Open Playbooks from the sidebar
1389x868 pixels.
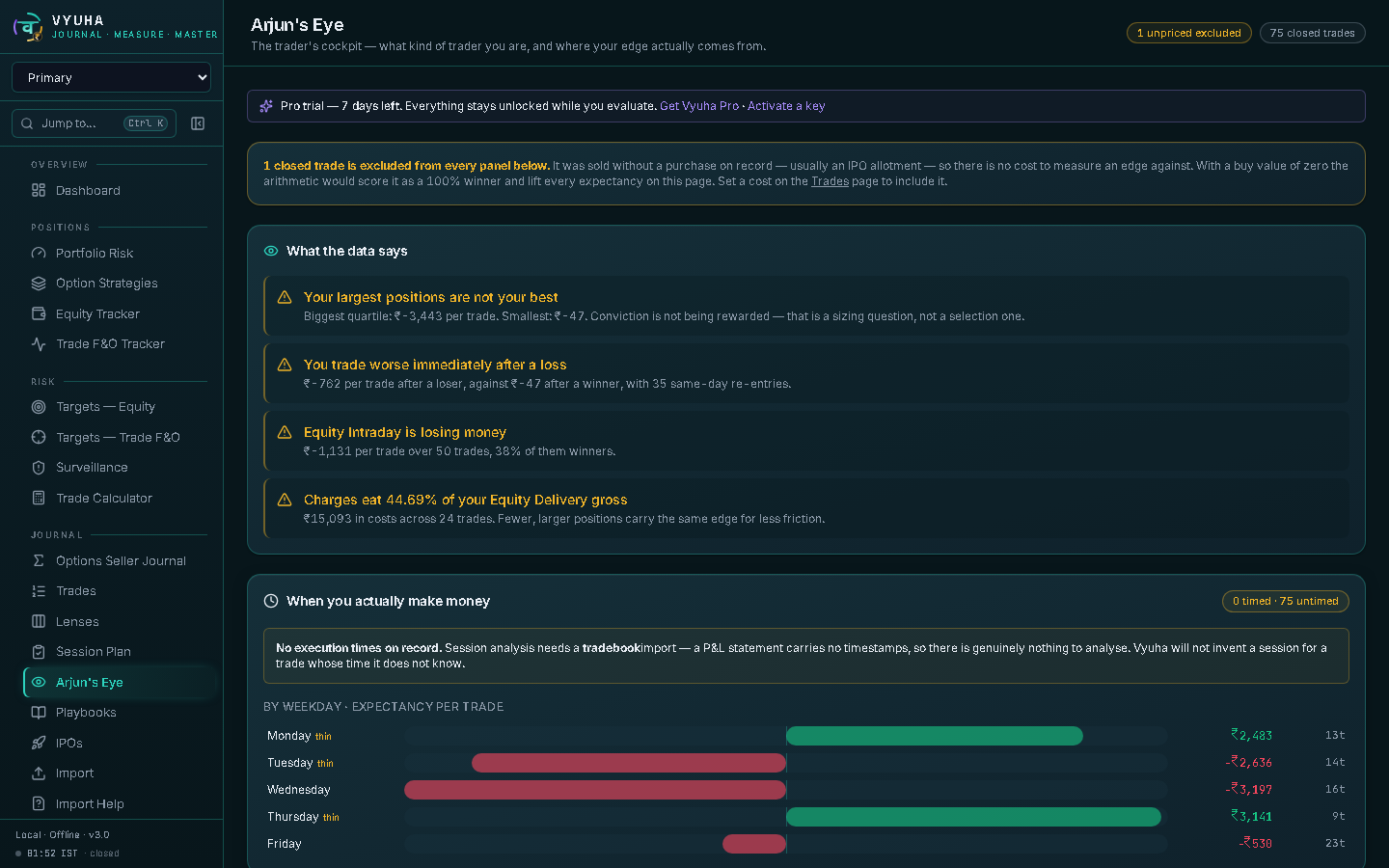coord(119,713)
